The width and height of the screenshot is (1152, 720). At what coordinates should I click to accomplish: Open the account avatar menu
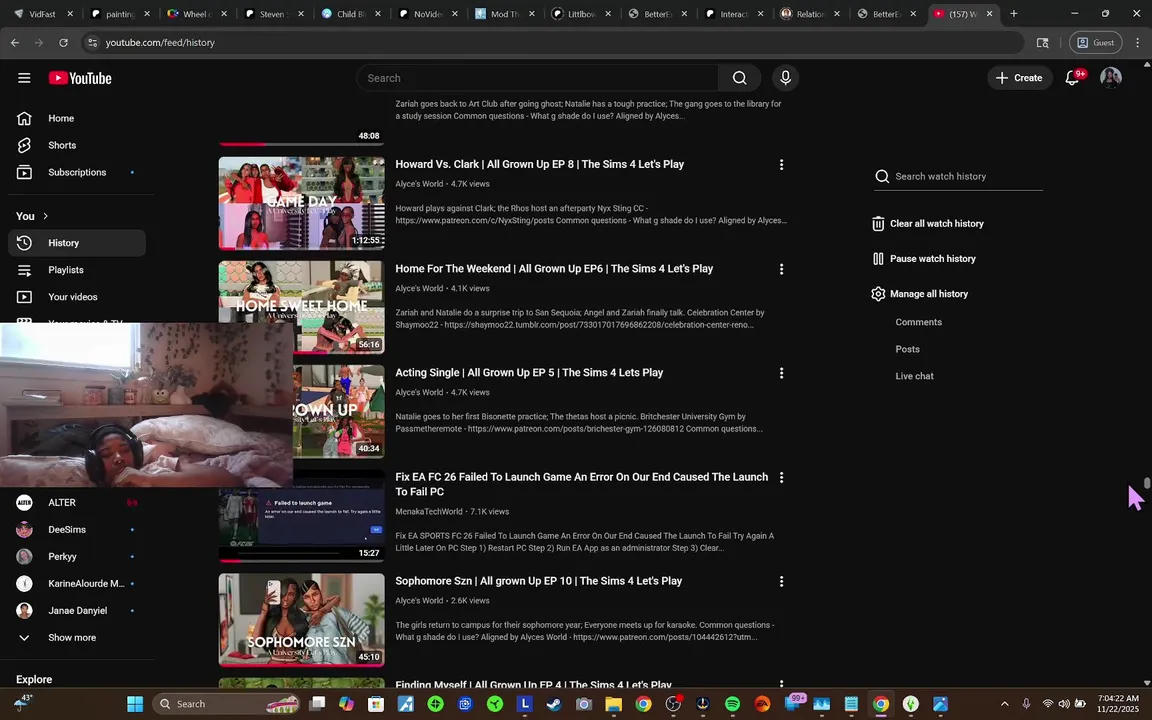click(1111, 78)
